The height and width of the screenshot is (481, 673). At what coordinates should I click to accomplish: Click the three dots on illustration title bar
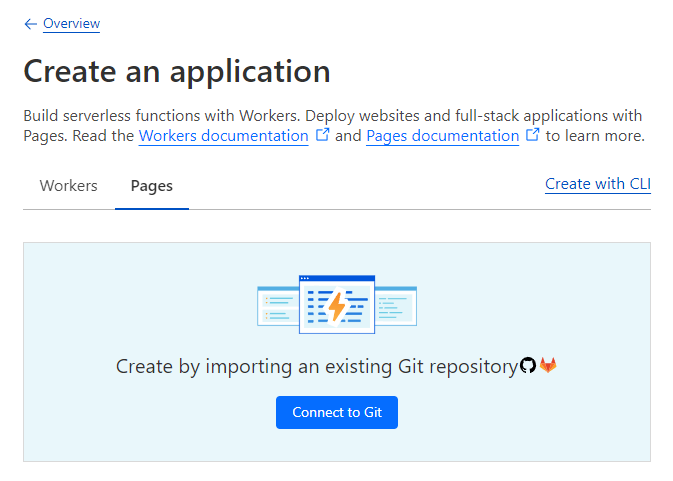(305, 278)
